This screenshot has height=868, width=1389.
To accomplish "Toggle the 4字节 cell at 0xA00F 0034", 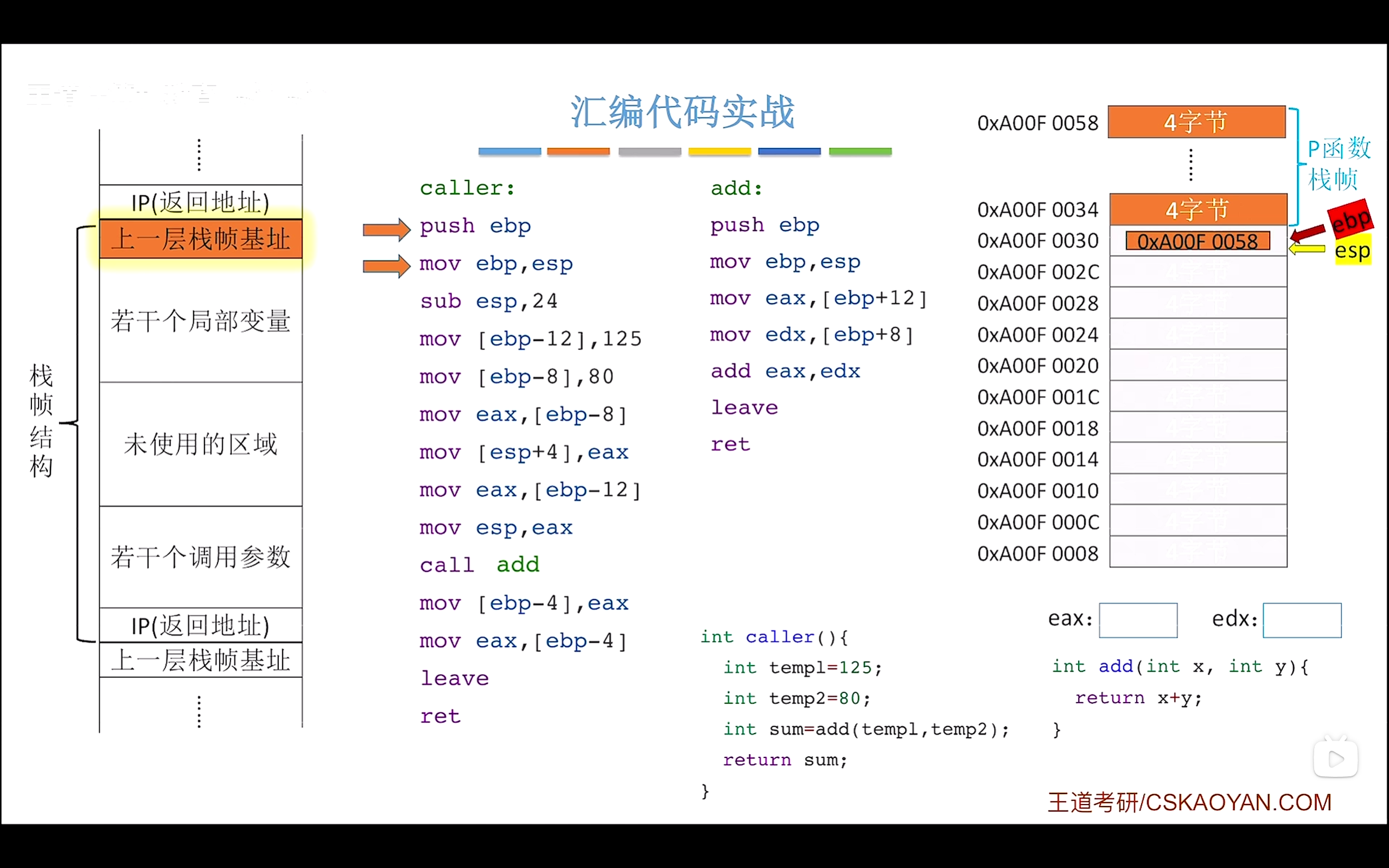I will click(1197, 209).
